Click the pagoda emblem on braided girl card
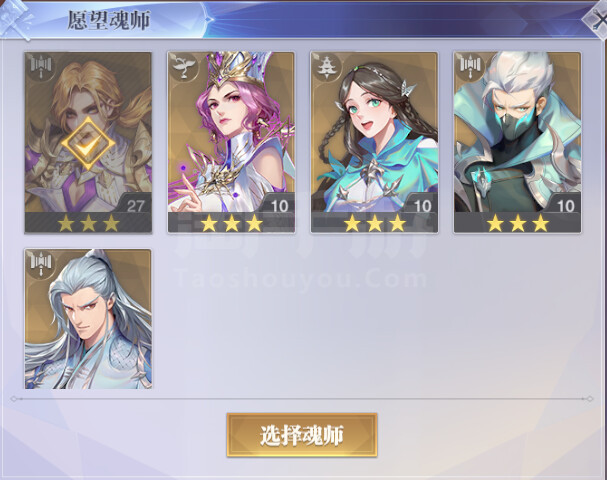The width and height of the screenshot is (607, 480). click(x=327, y=67)
